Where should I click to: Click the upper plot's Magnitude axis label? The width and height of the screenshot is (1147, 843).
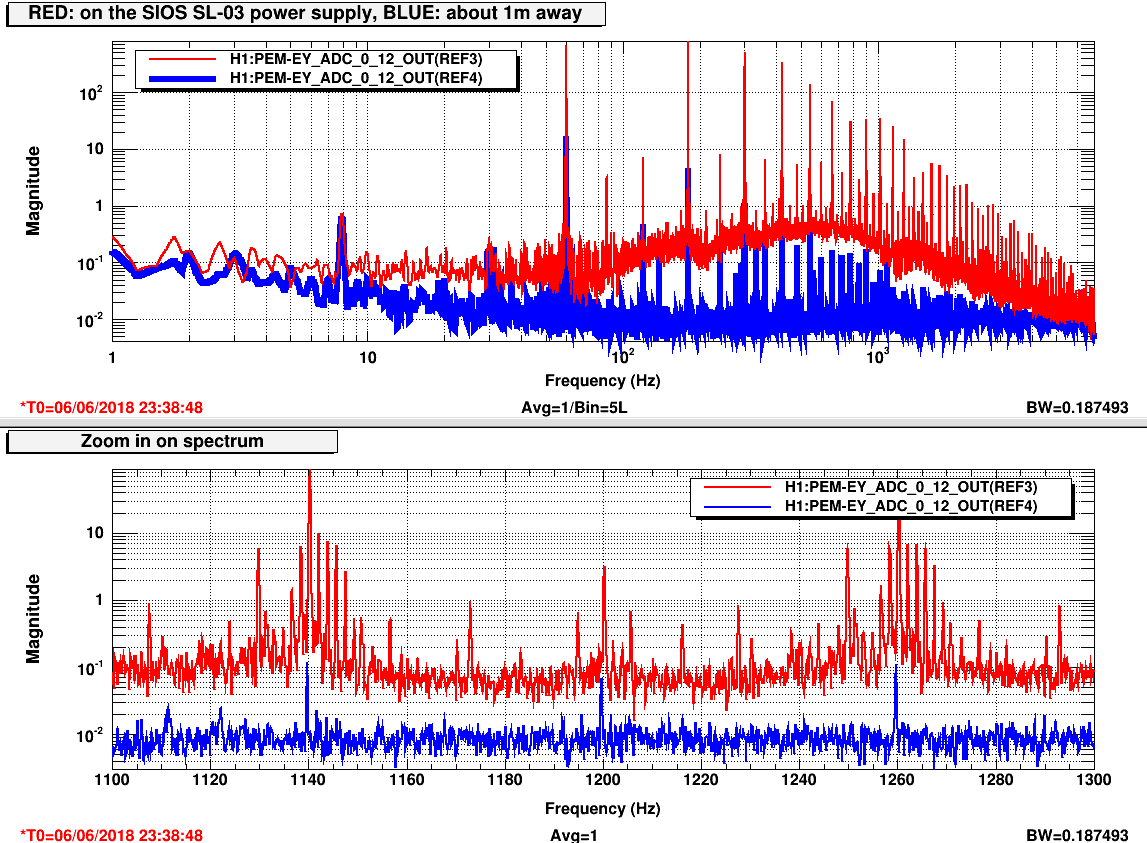pos(34,190)
